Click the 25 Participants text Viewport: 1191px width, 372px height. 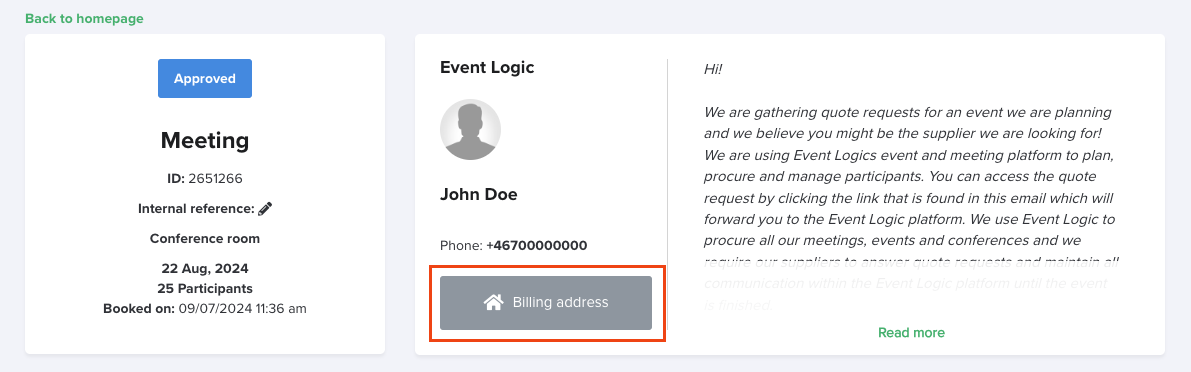tap(205, 288)
